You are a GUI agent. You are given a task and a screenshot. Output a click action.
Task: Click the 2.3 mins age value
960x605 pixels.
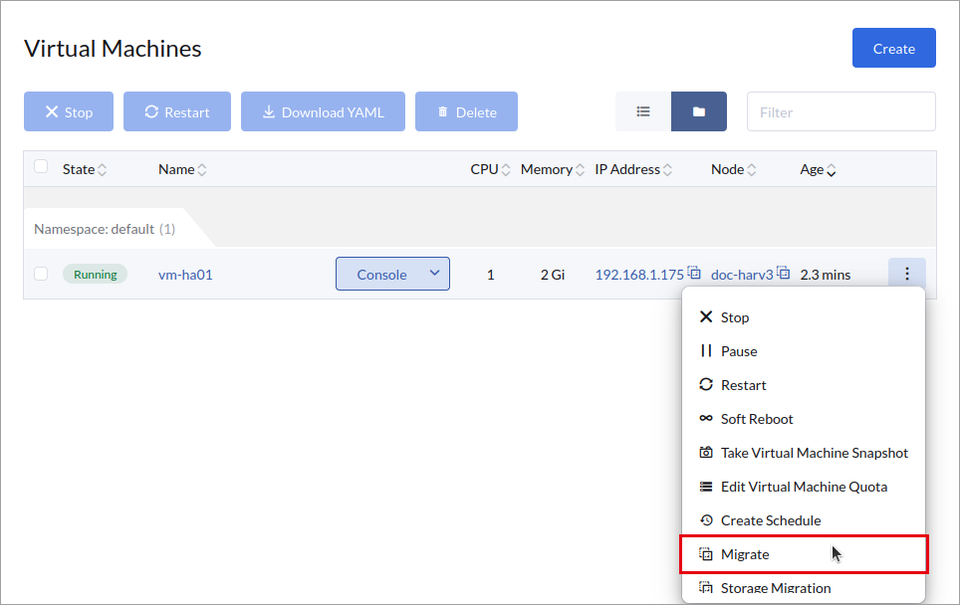[x=825, y=275]
